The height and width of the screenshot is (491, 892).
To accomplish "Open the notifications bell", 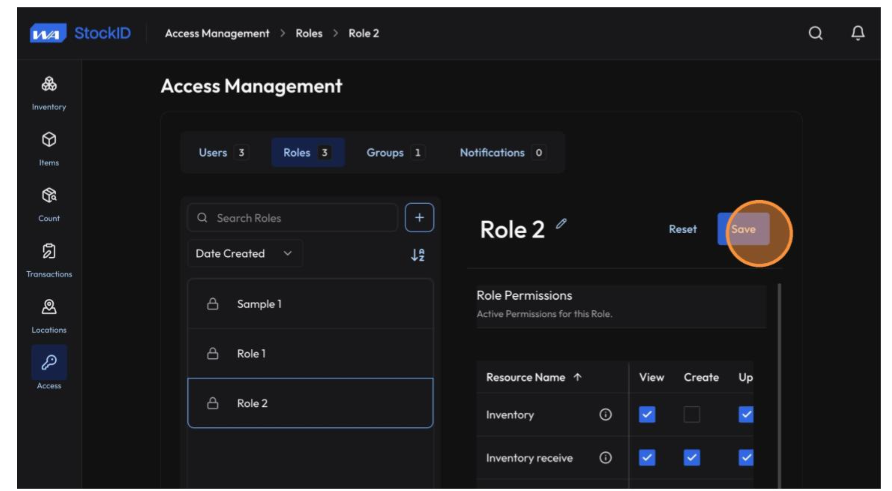I will click(857, 33).
